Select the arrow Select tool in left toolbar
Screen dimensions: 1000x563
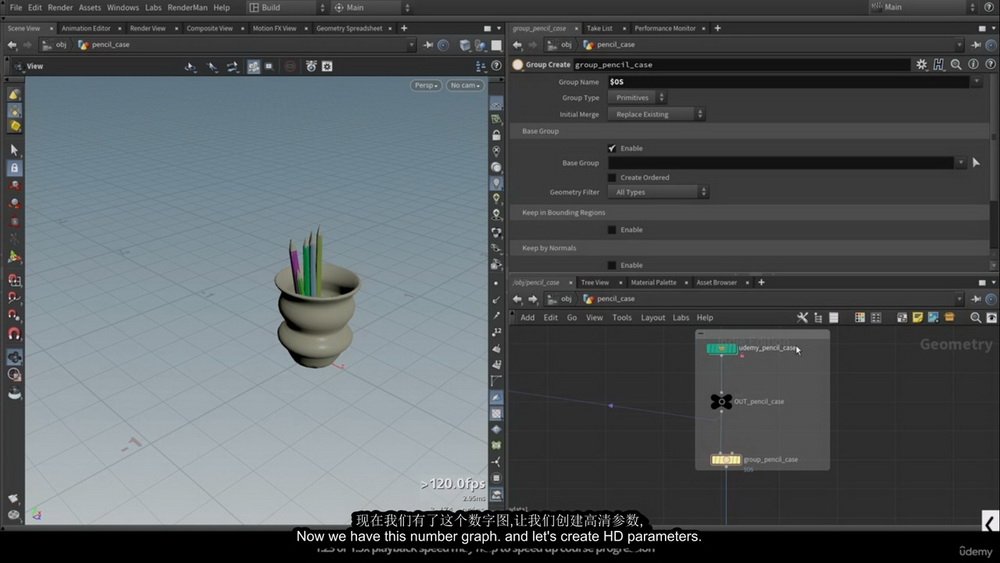click(14, 150)
